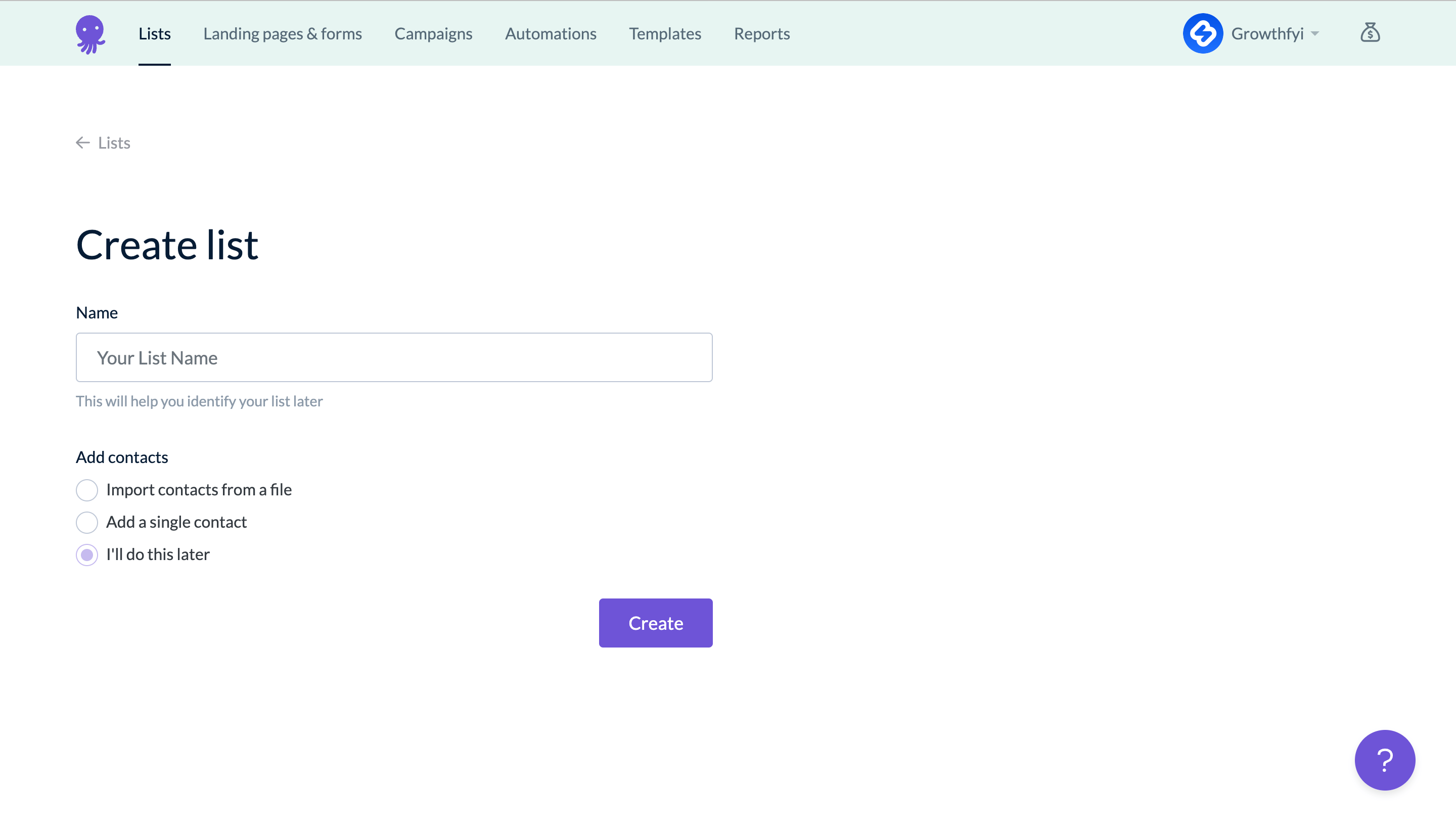Viewport: 1456px width, 831px height.
Task: Open the money bag billing icon
Action: pyautogui.click(x=1370, y=33)
